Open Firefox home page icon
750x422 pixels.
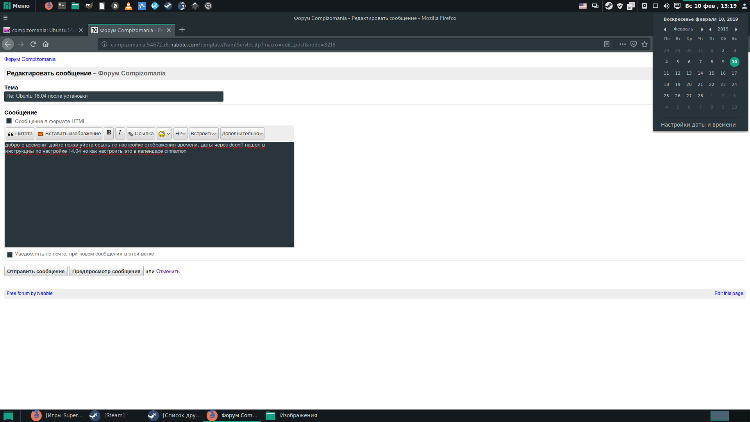pyautogui.click(x=46, y=44)
